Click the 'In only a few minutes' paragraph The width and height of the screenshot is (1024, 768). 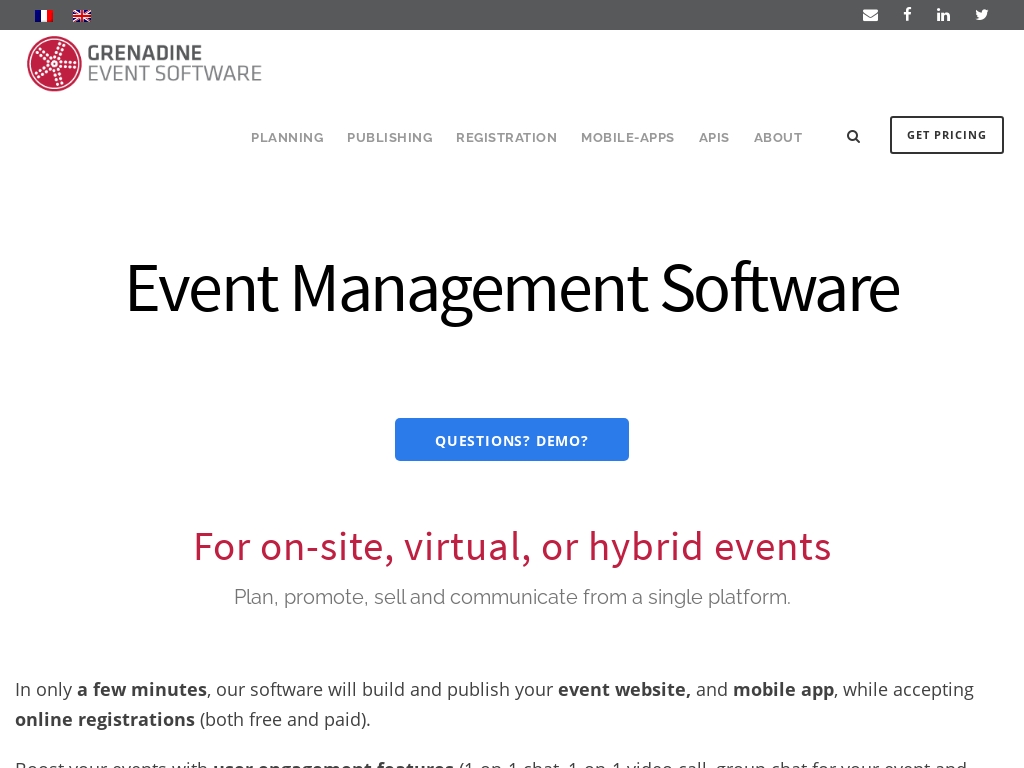[x=494, y=704]
